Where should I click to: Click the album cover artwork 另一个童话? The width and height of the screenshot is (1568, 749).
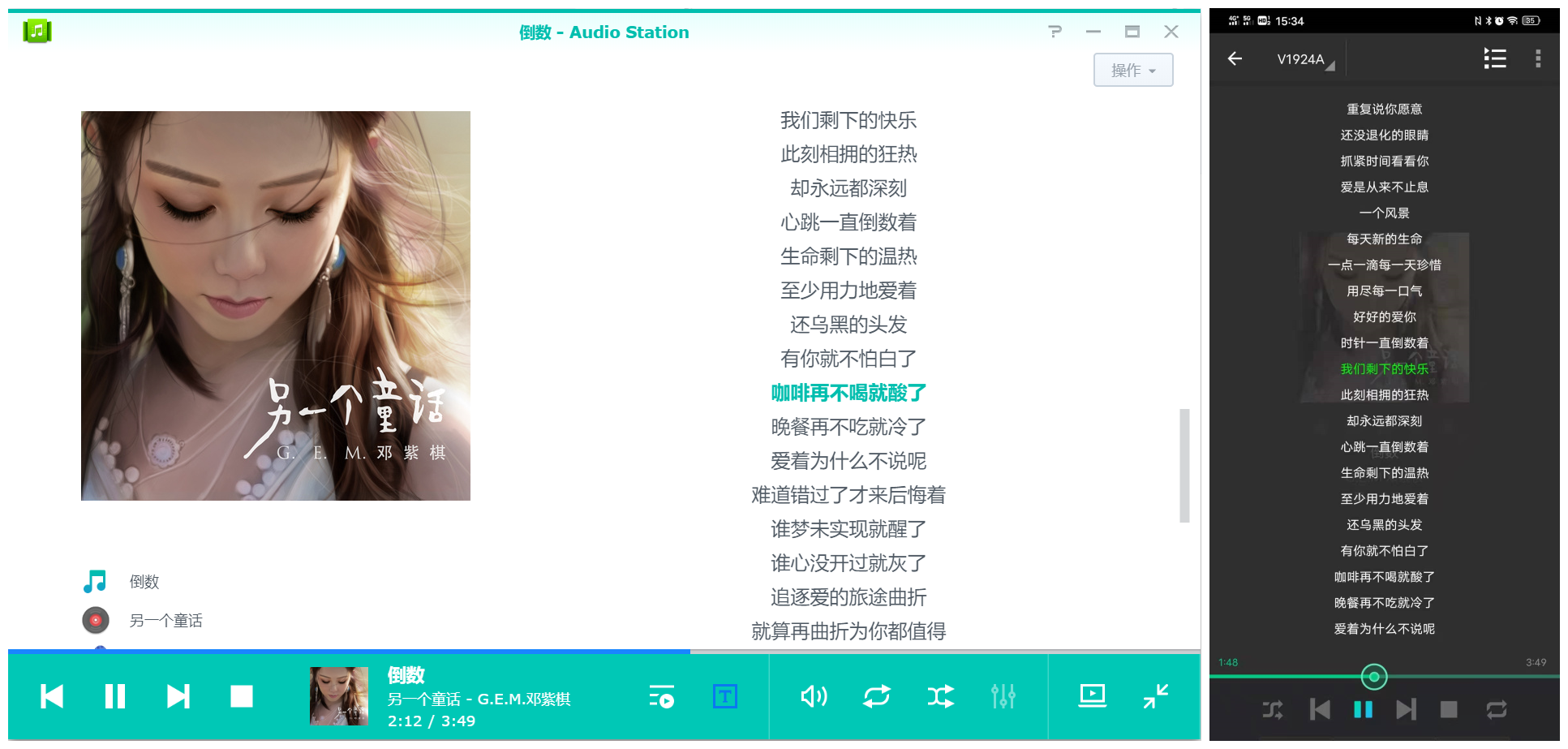(276, 306)
